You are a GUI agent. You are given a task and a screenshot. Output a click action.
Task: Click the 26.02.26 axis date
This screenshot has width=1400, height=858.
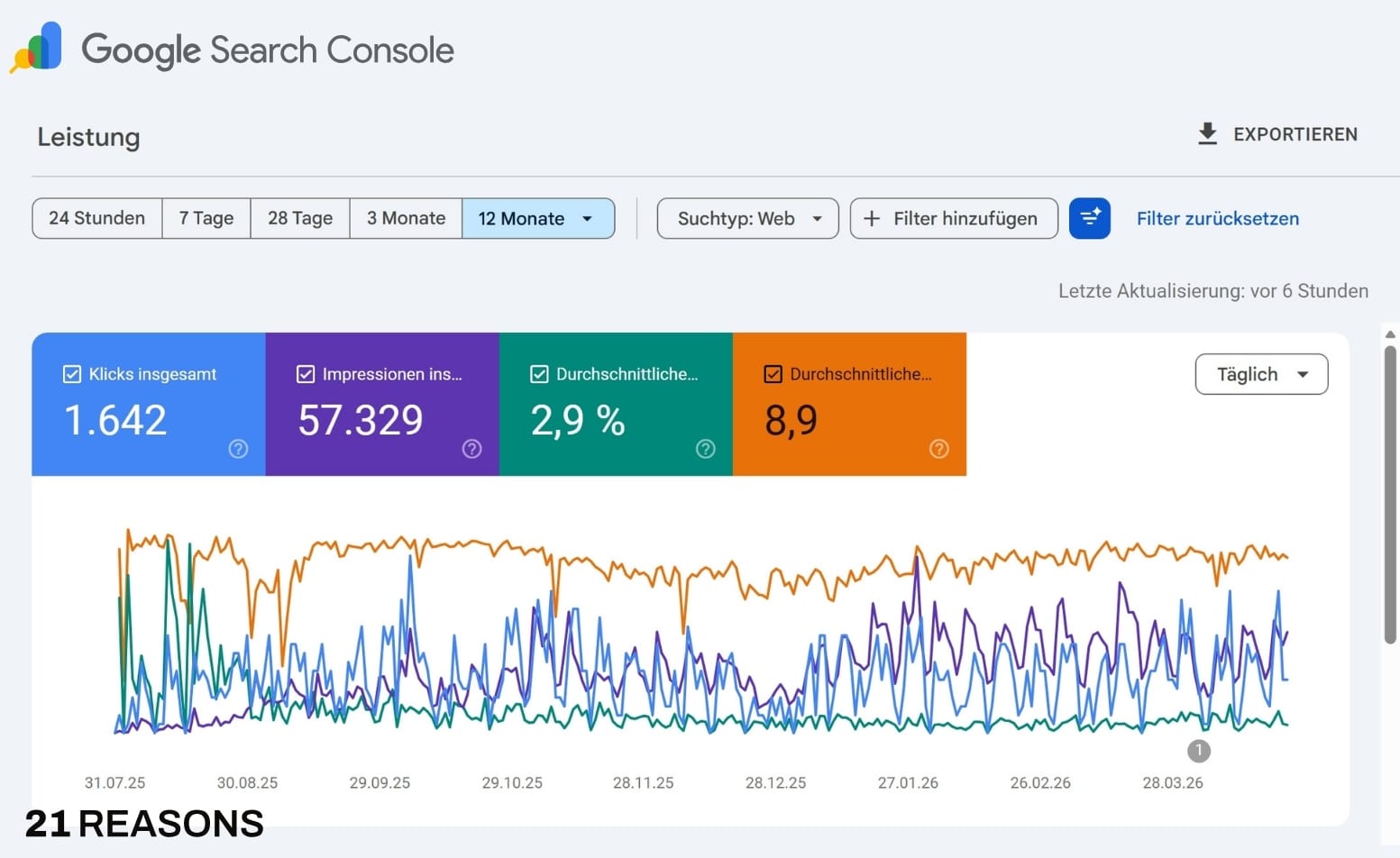[x=1040, y=782]
